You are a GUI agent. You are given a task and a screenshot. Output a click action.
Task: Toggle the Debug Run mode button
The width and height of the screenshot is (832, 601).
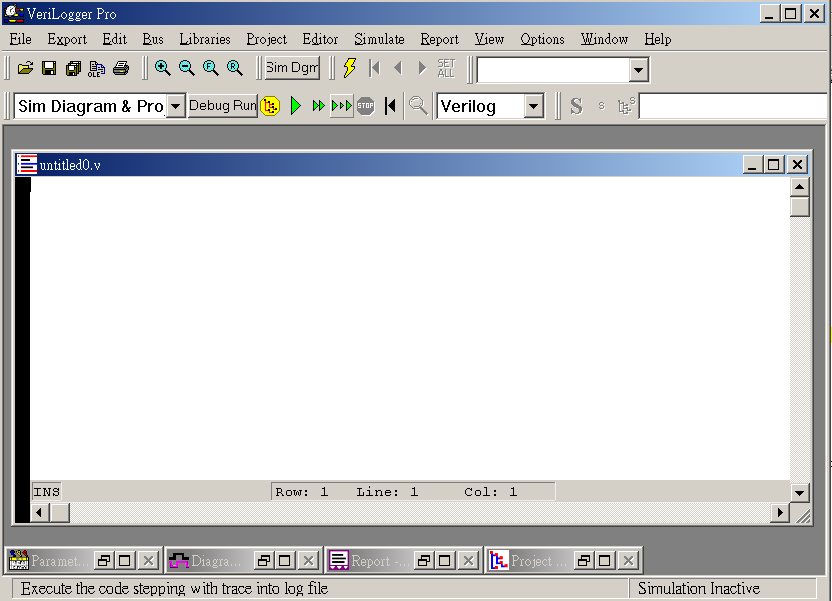223,106
